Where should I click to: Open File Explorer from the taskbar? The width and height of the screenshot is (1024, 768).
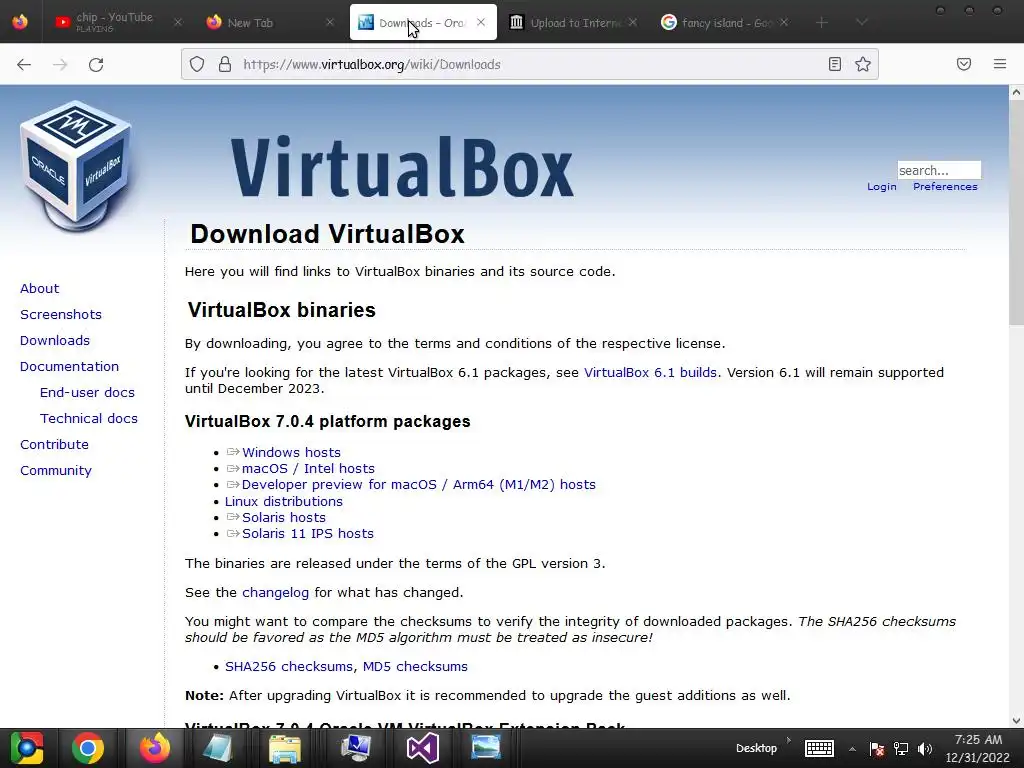point(285,748)
